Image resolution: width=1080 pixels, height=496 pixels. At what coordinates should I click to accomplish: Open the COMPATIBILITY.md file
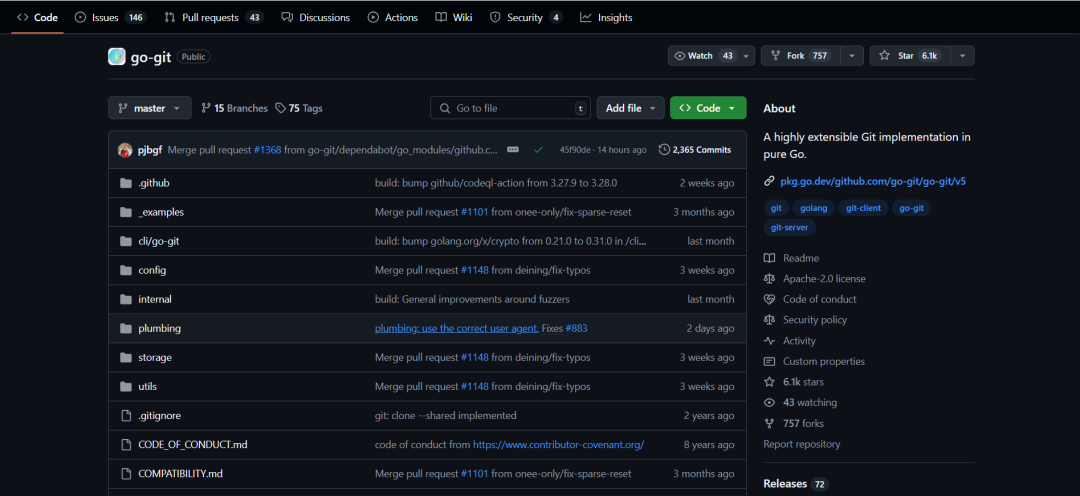[x=180, y=473]
